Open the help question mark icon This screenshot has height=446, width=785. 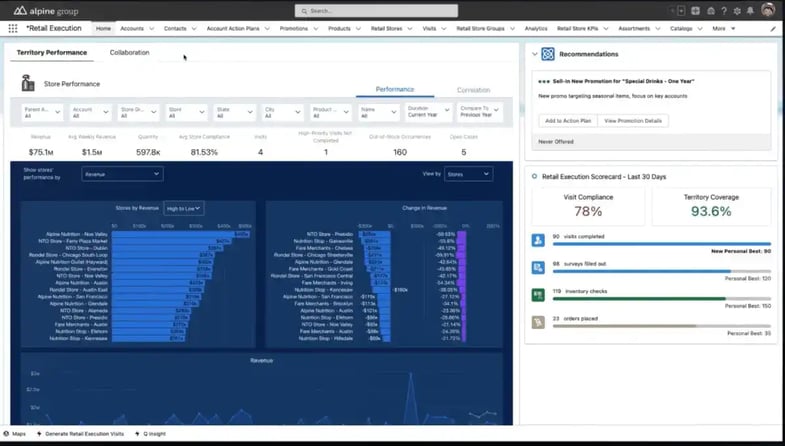click(x=724, y=11)
